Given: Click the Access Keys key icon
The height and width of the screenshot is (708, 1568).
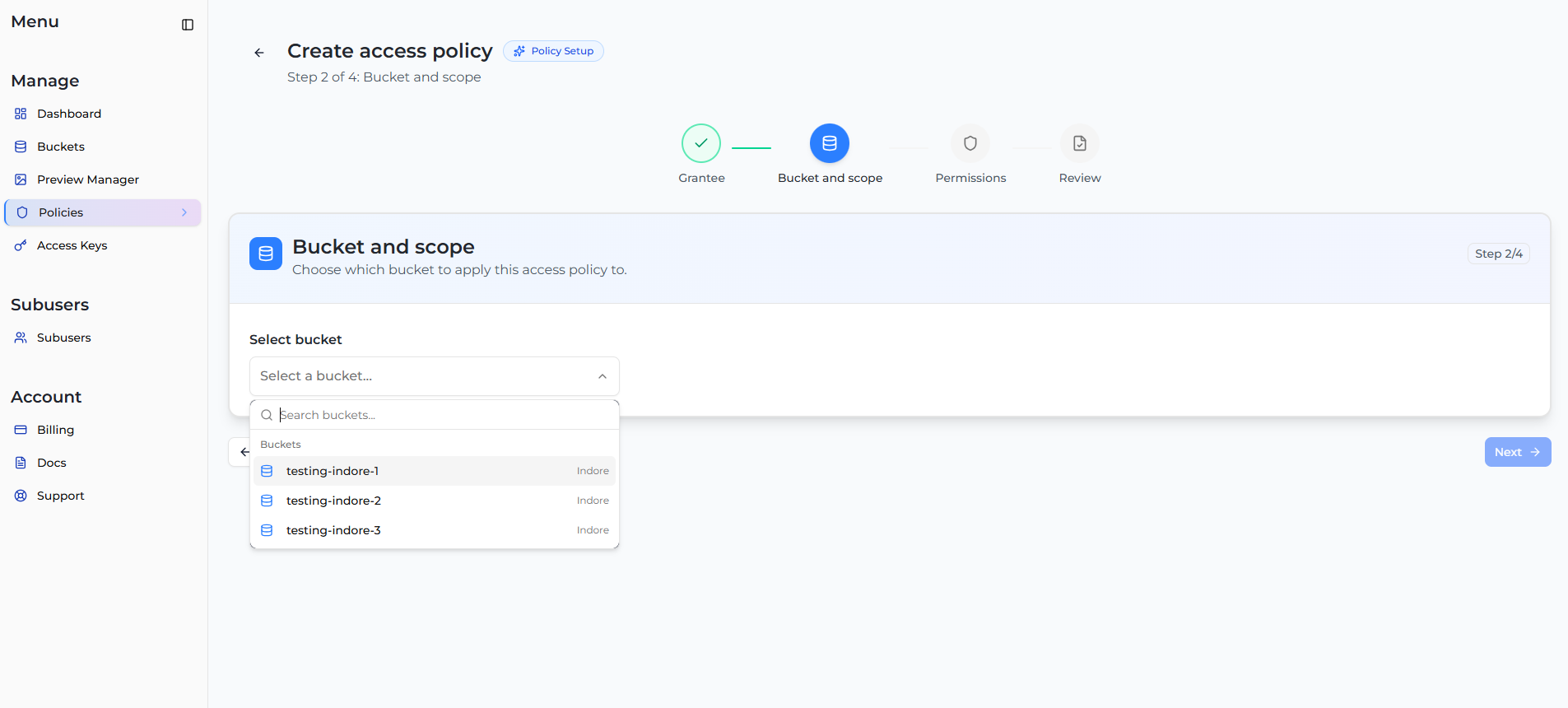Looking at the screenshot, I should [21, 245].
